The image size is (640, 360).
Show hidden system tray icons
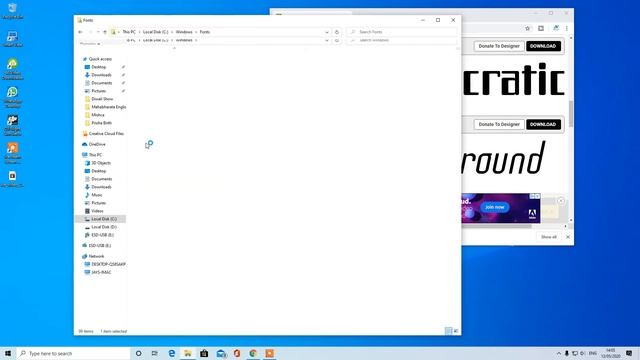558,353
